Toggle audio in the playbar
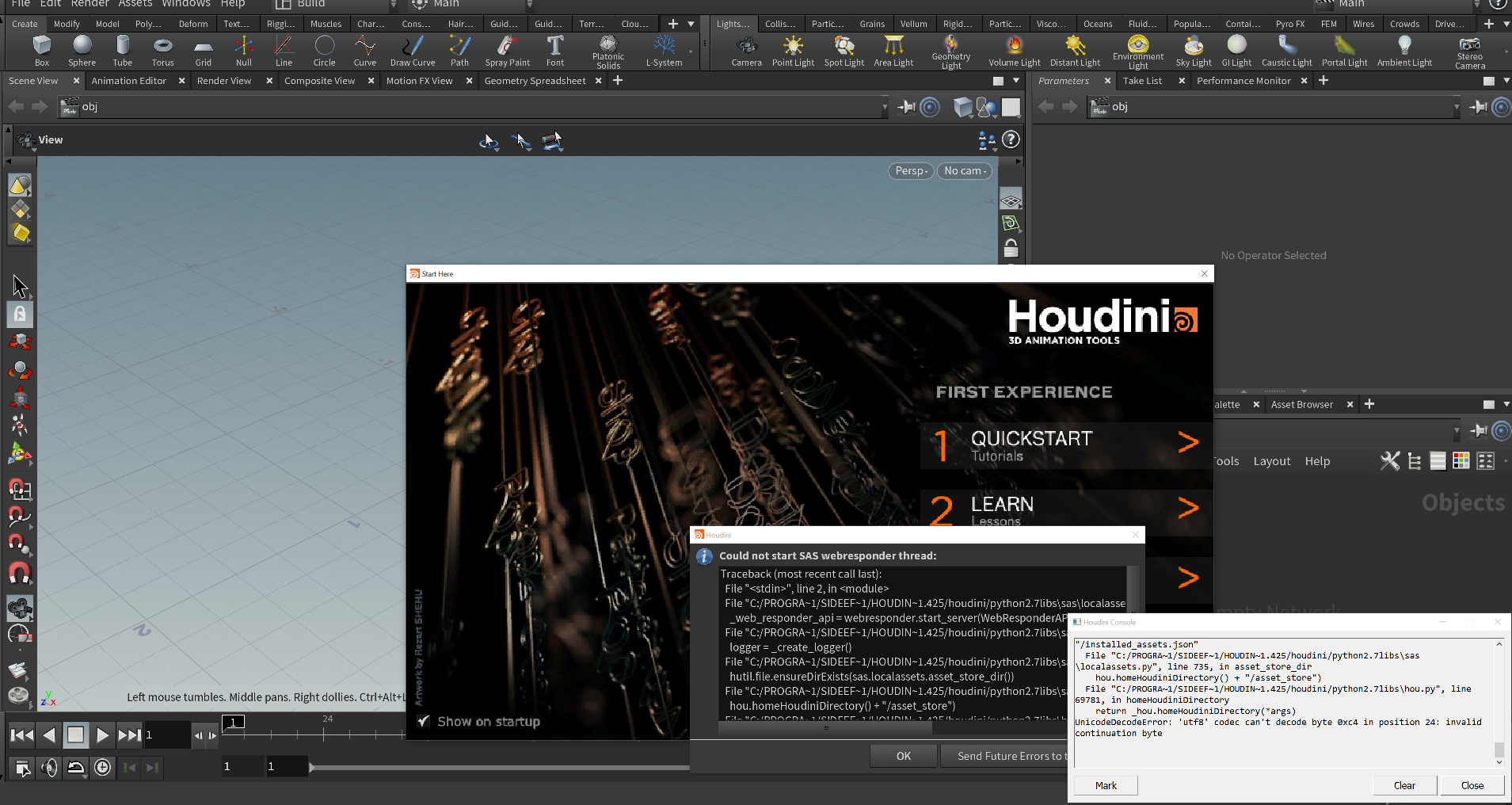Image resolution: width=1512 pixels, height=805 pixels. click(49, 767)
